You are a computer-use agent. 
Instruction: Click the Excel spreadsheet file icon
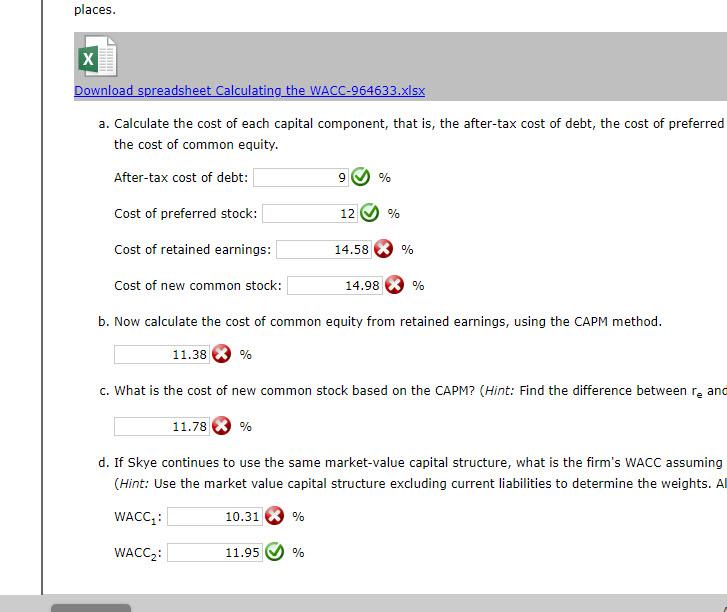(97, 56)
